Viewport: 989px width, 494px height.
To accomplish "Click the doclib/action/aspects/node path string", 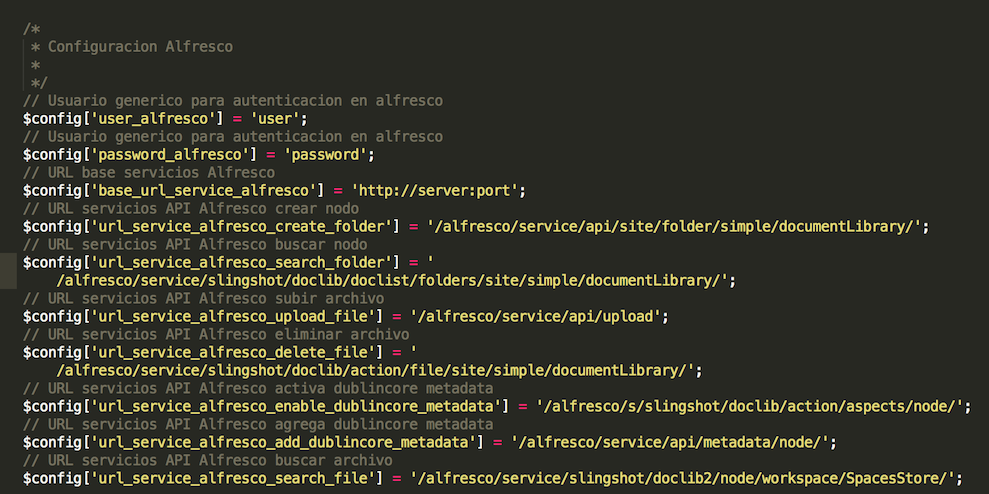I will point(749,406).
